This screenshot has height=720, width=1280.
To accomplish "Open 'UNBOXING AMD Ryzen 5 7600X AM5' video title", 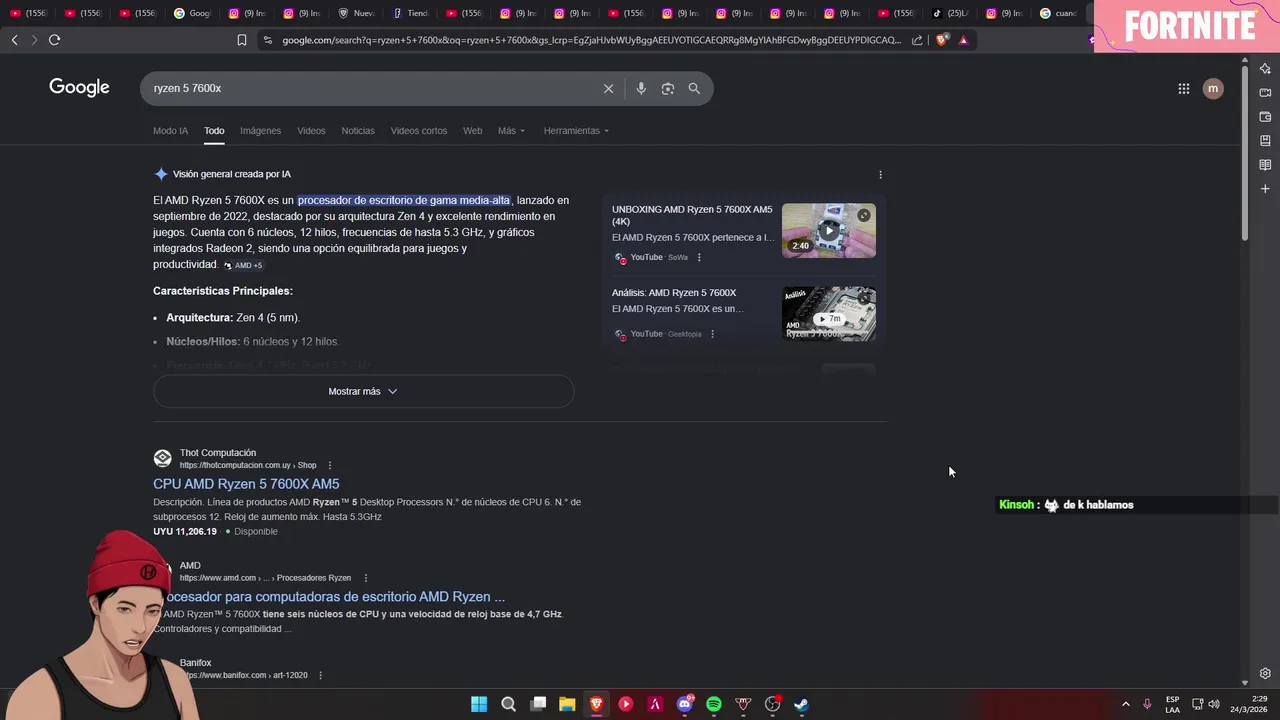I will (x=692, y=215).
